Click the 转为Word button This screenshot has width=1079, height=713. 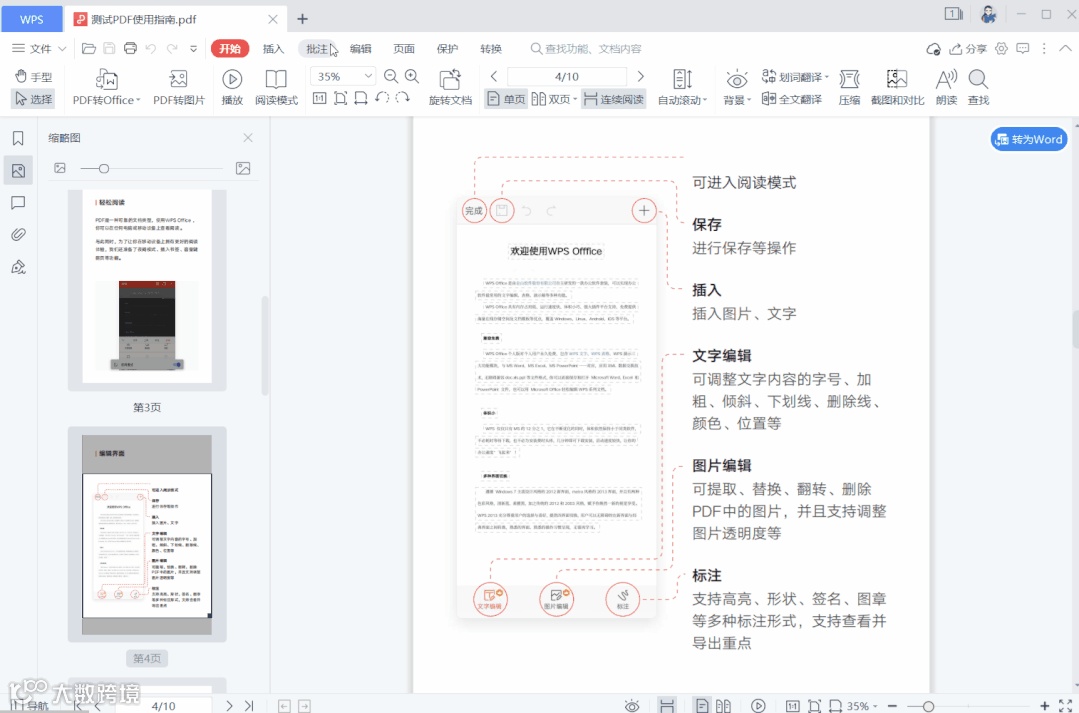(x=1029, y=139)
